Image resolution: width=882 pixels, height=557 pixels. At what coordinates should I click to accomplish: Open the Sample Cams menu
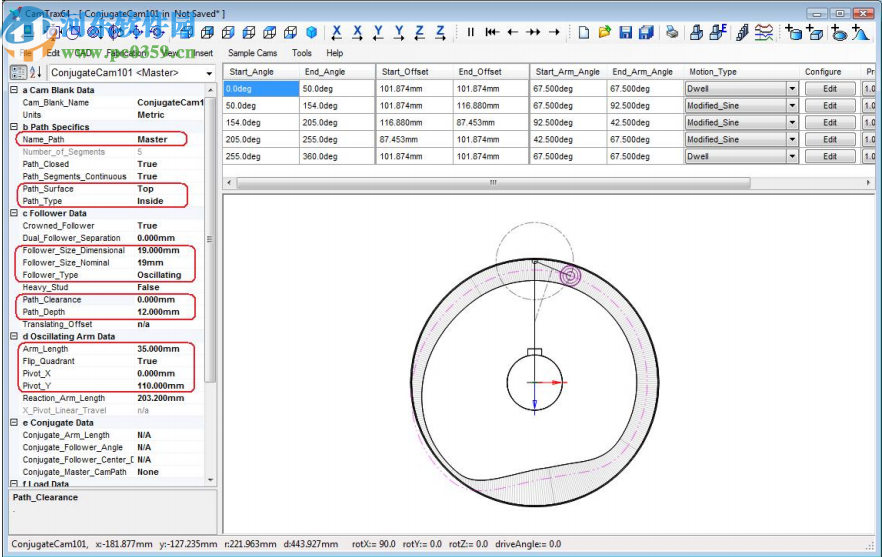coord(252,53)
